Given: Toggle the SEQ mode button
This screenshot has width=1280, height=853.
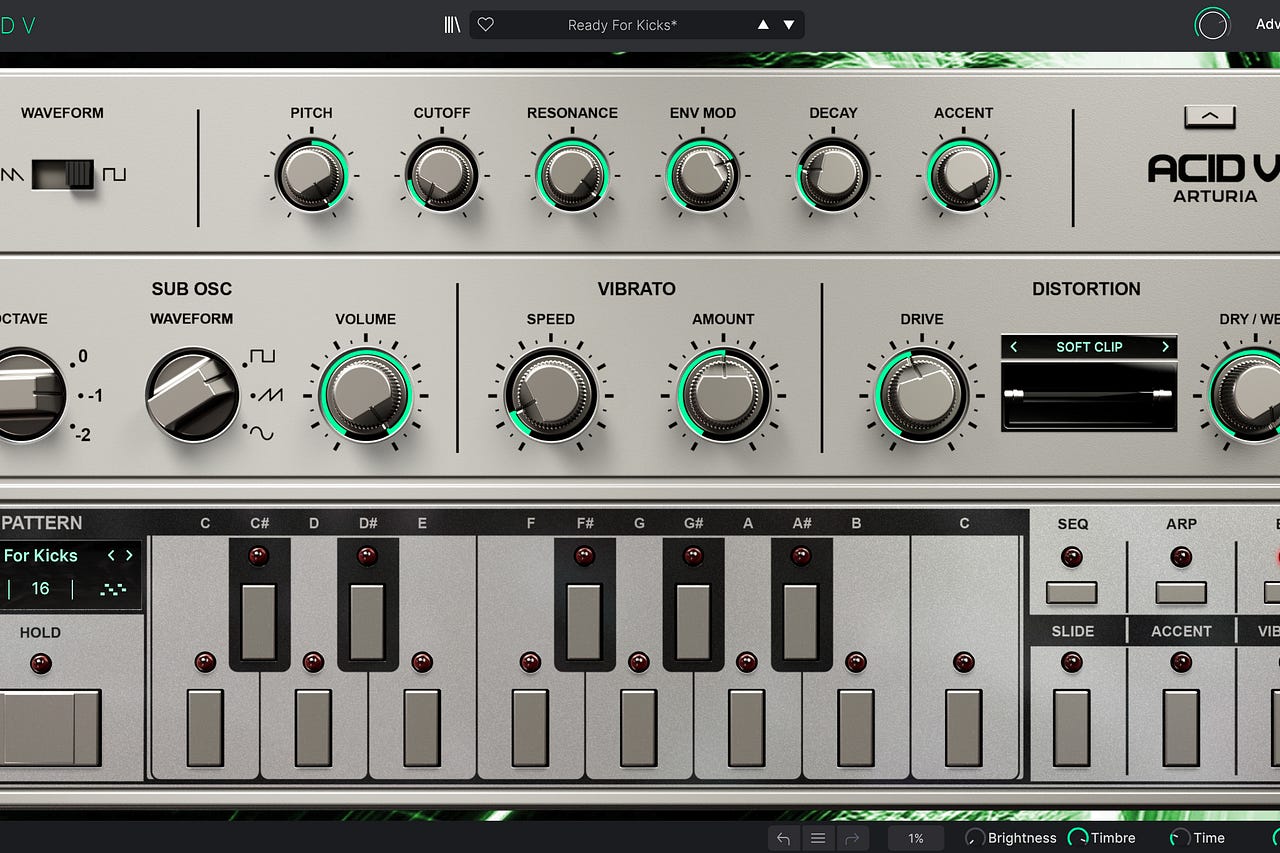Looking at the screenshot, I should click(x=1072, y=593).
